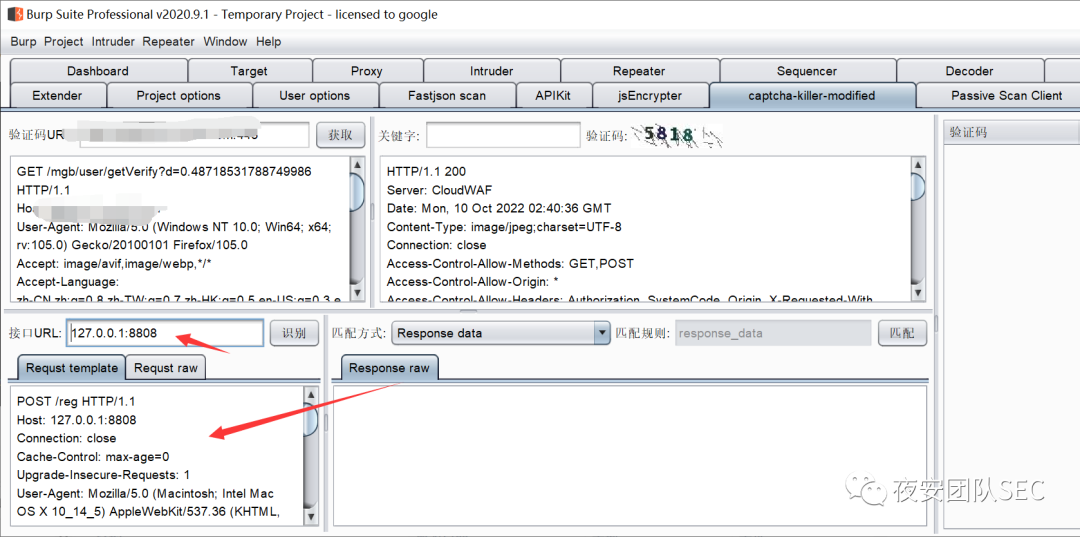Image resolution: width=1080 pixels, height=537 pixels.
Task: Select the captcha-killer-modified tab
Action: [811, 96]
